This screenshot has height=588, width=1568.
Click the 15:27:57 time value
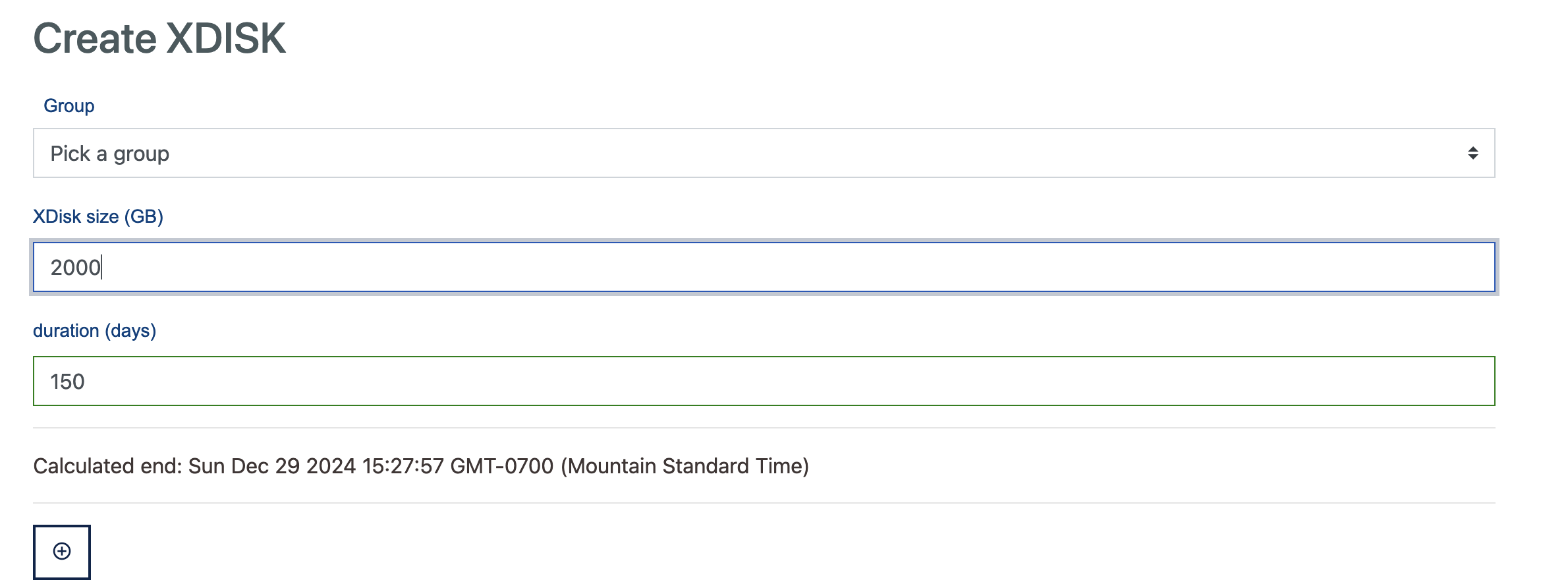pyautogui.click(x=403, y=466)
